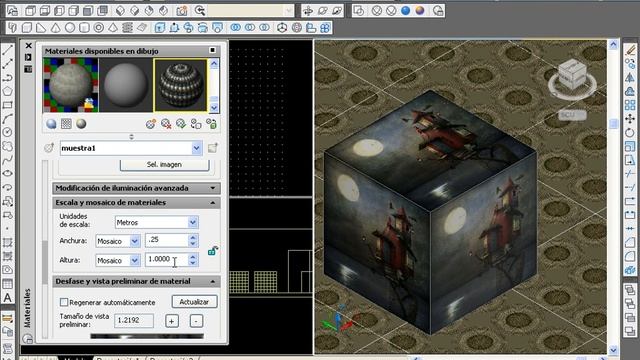Activate the 3D Rotate tool
Image resolution: width=640 pixels, height=360 pixels.
click(x=296, y=27)
